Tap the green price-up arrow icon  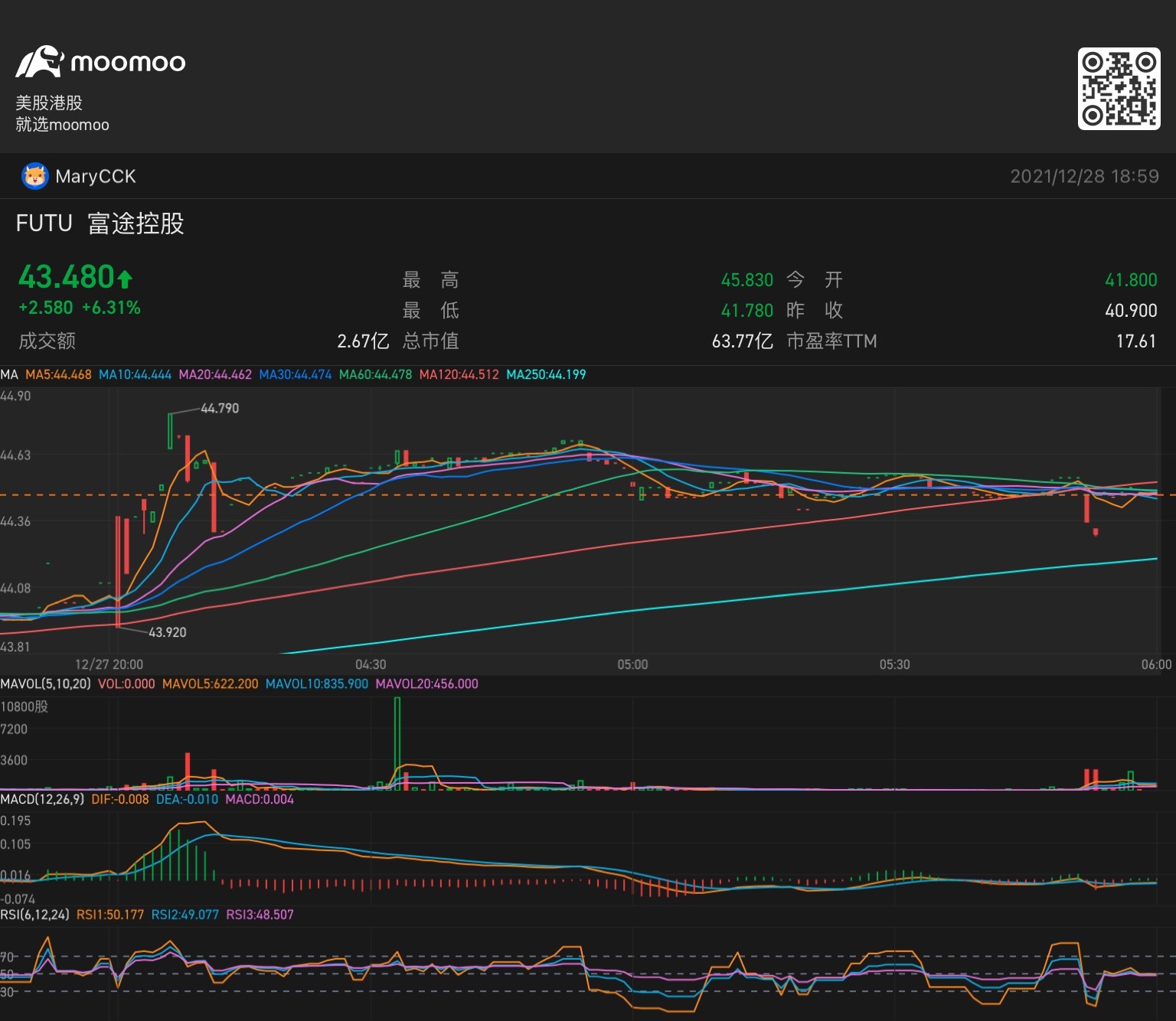click(126, 279)
